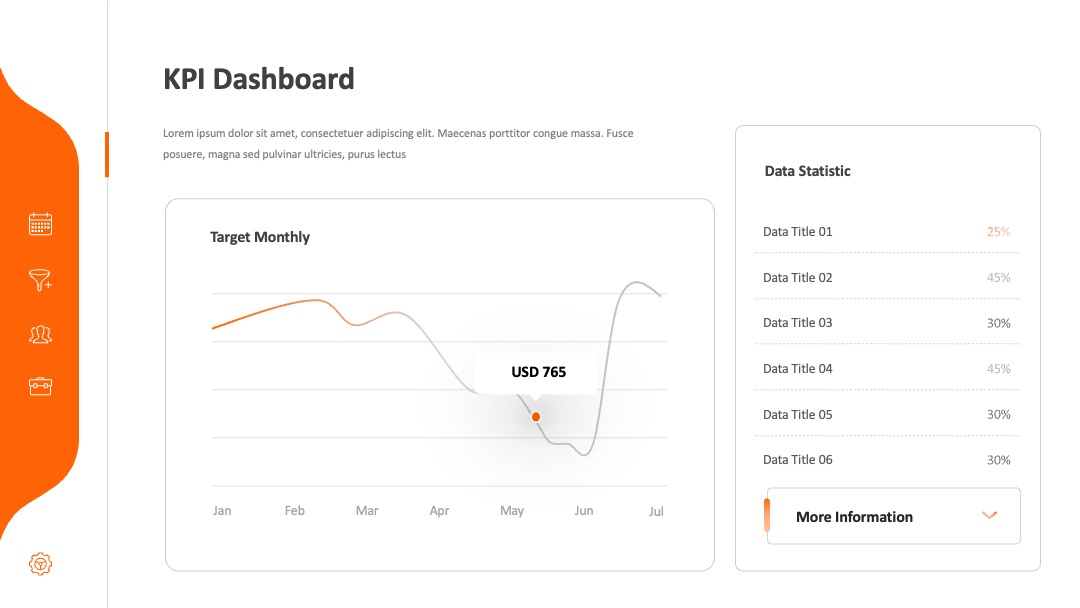1080x608 pixels.
Task: Choose the Data Title 05 item
Action: 887,415
